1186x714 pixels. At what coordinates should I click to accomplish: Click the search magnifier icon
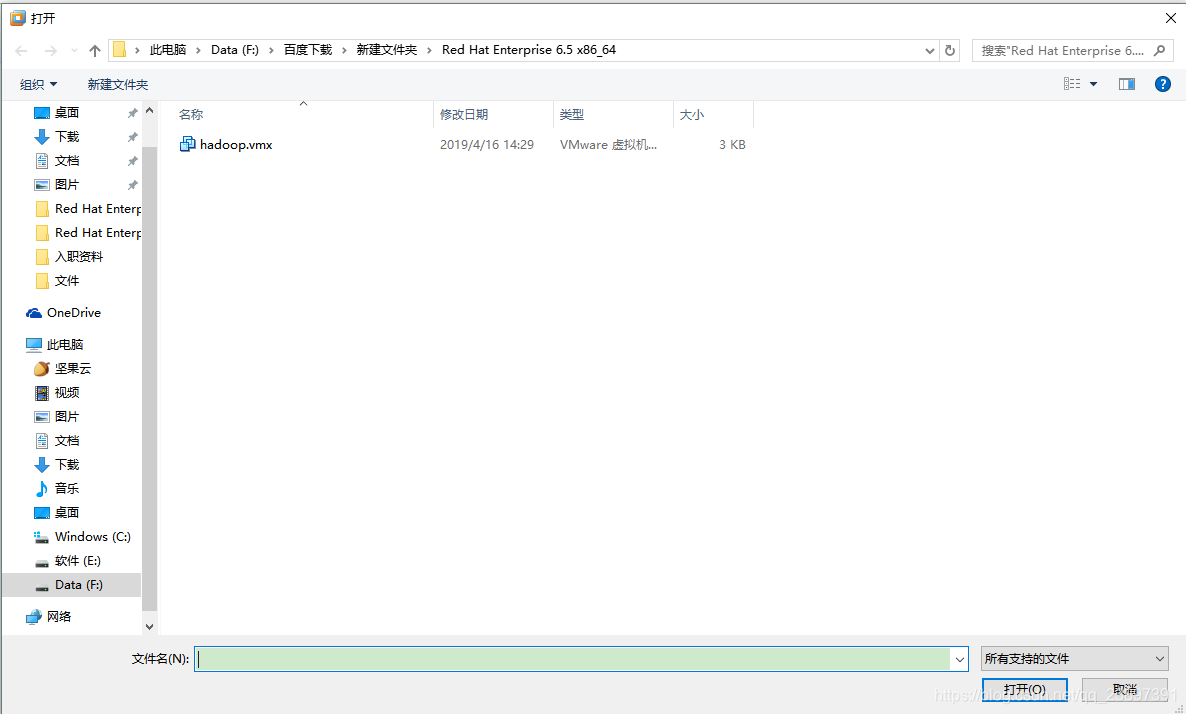click(1160, 51)
